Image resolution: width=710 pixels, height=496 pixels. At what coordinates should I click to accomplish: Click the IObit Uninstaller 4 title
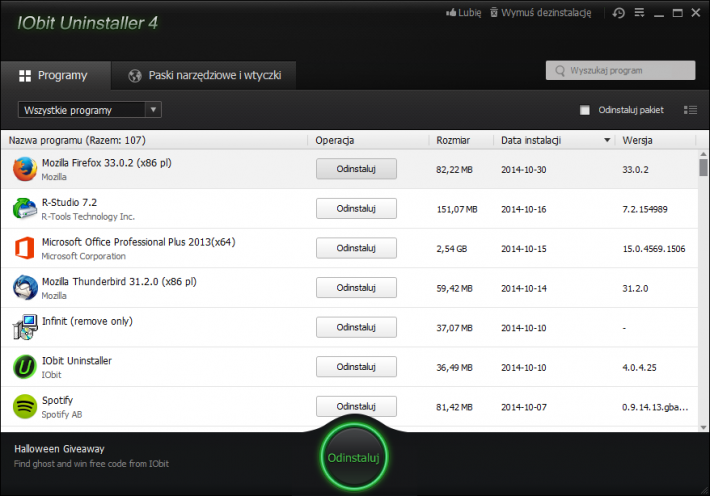(88, 23)
